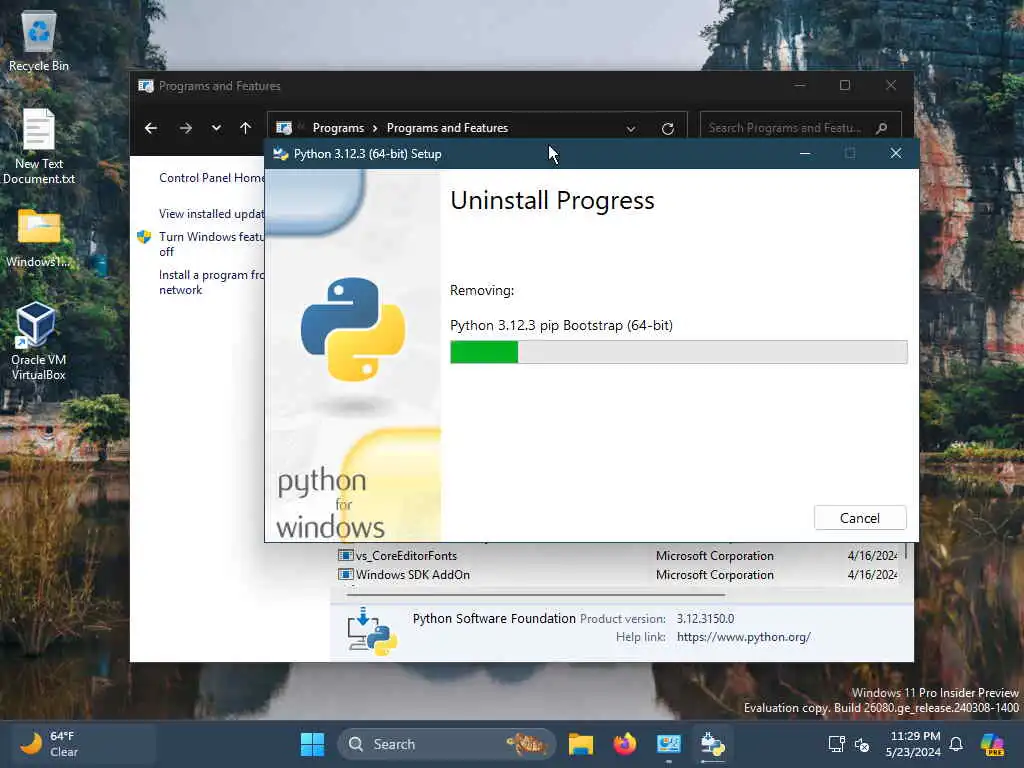
Task: Switch to Control Panel taskbar icon
Action: point(669,744)
